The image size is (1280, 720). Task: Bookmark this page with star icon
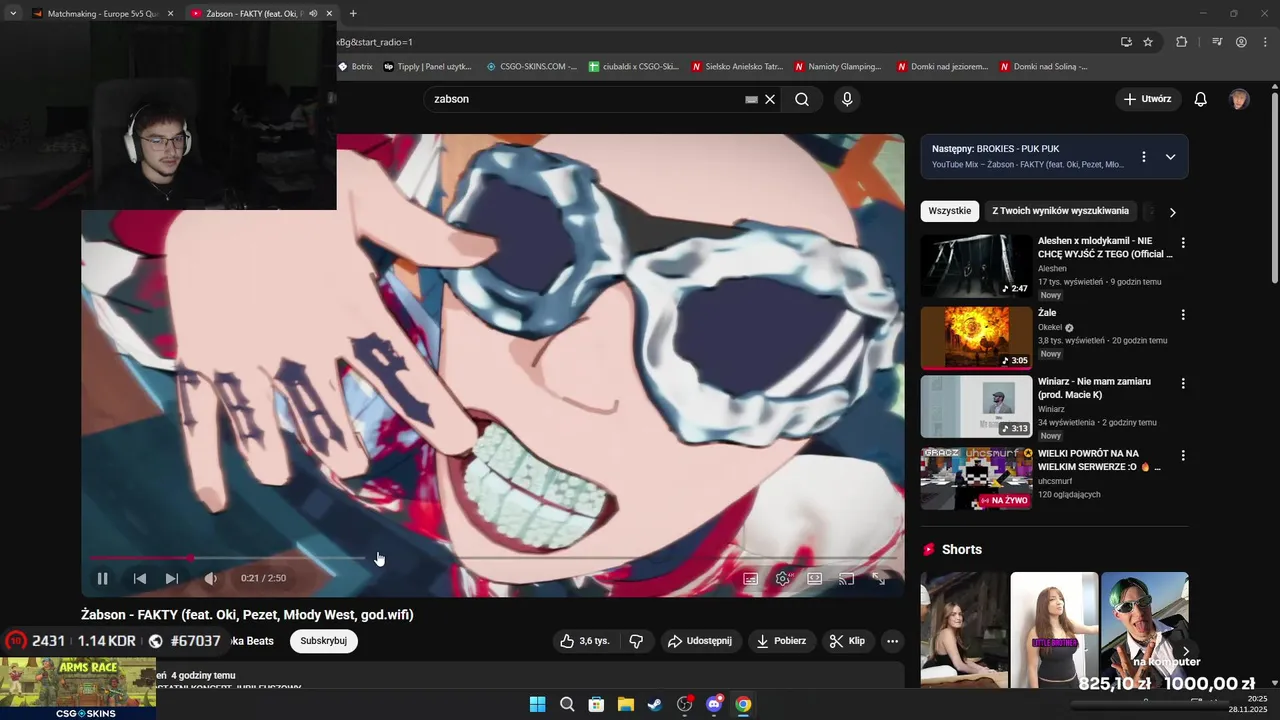[1148, 42]
